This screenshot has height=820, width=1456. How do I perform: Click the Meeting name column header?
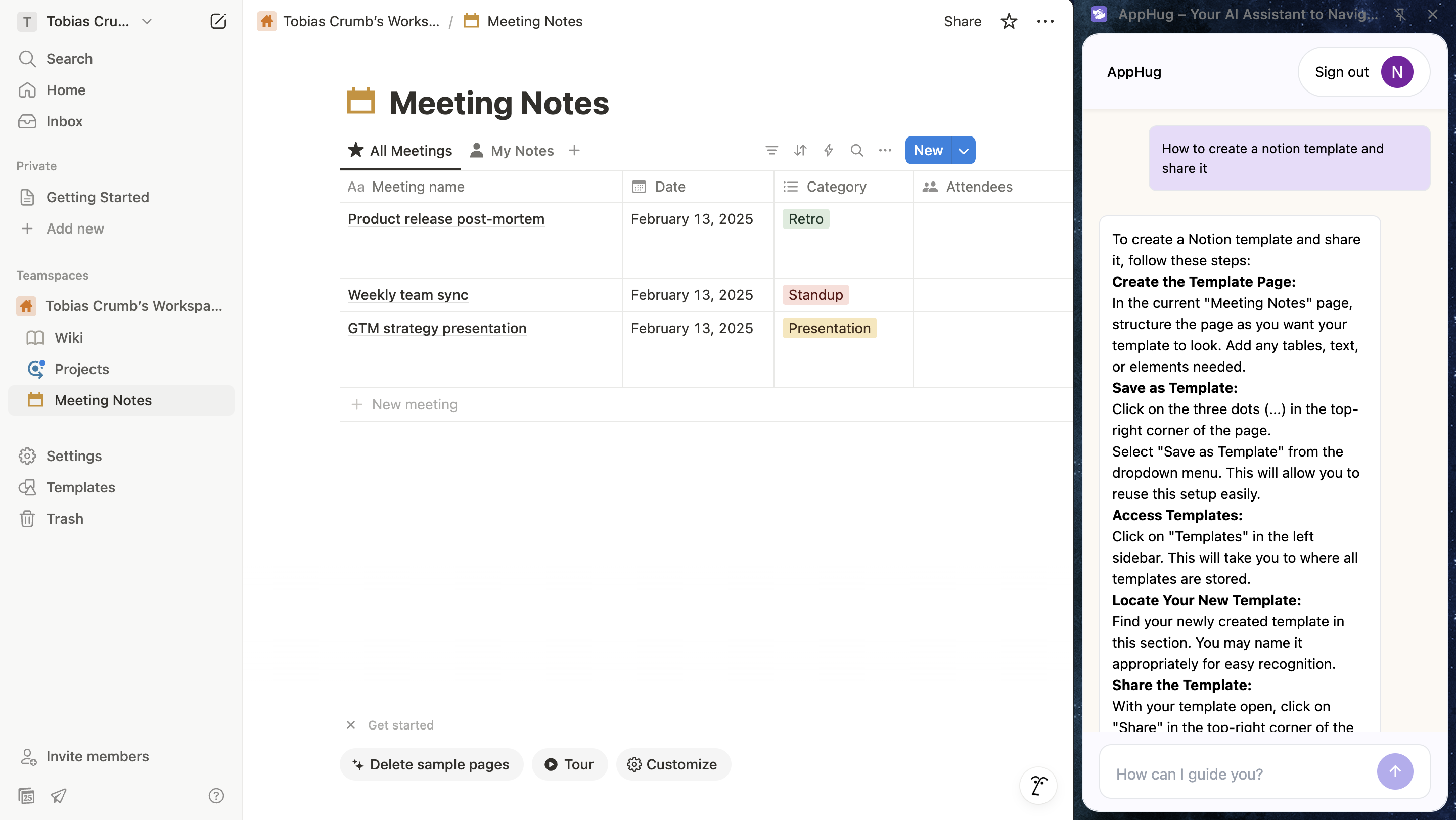coord(480,187)
